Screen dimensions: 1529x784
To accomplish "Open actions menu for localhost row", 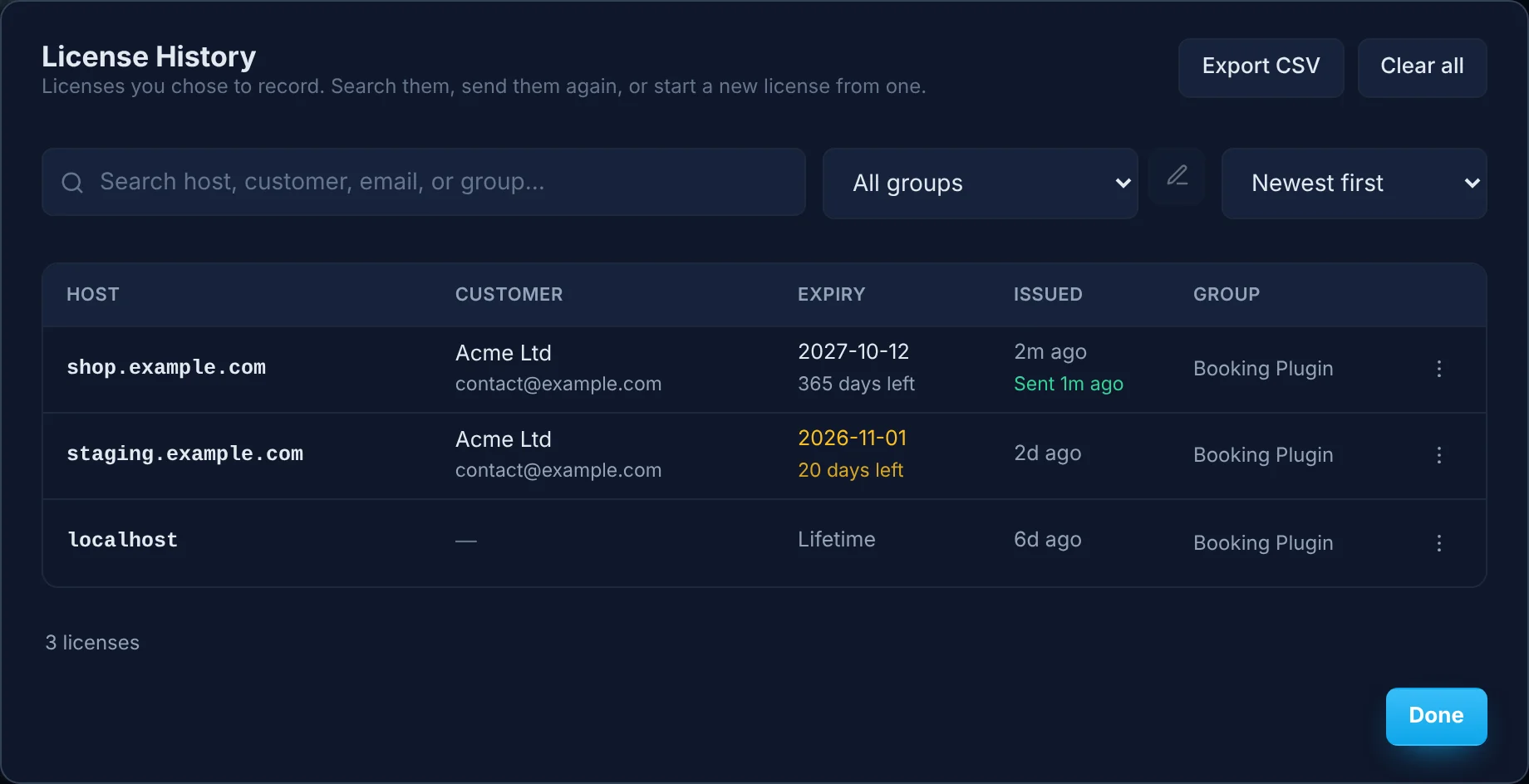I will pyautogui.click(x=1438, y=543).
